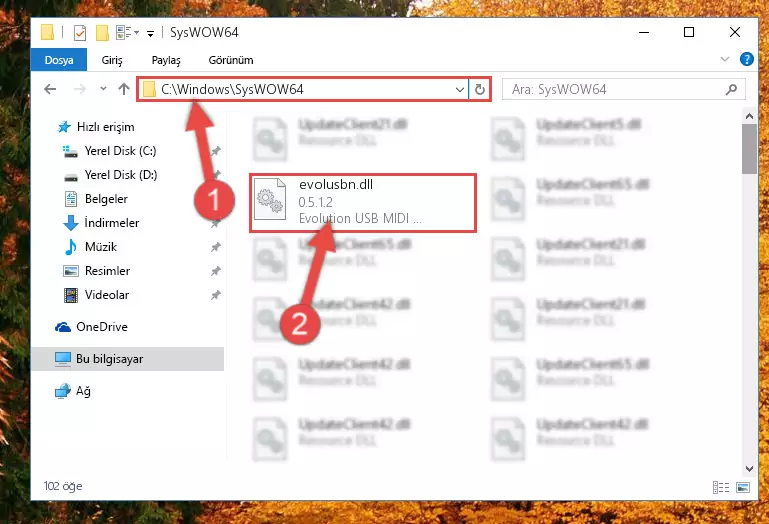The width and height of the screenshot is (769, 524).
Task: Select Hızlı erişim in navigation pane
Action: (96, 127)
